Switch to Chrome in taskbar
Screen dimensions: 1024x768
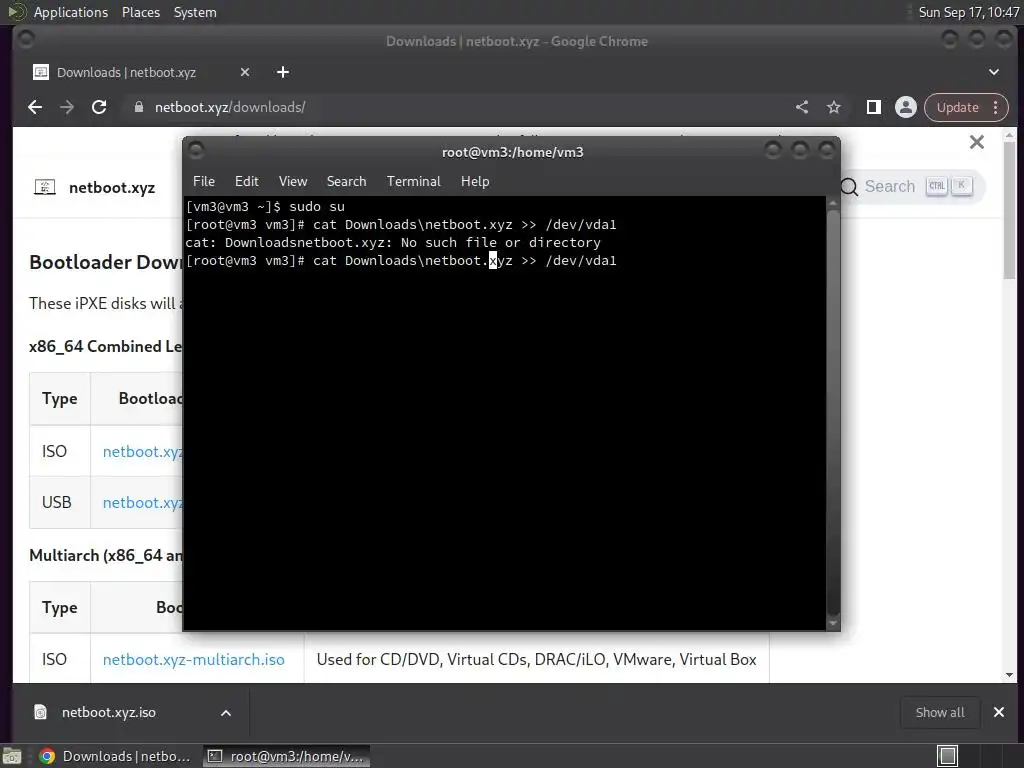(115, 756)
